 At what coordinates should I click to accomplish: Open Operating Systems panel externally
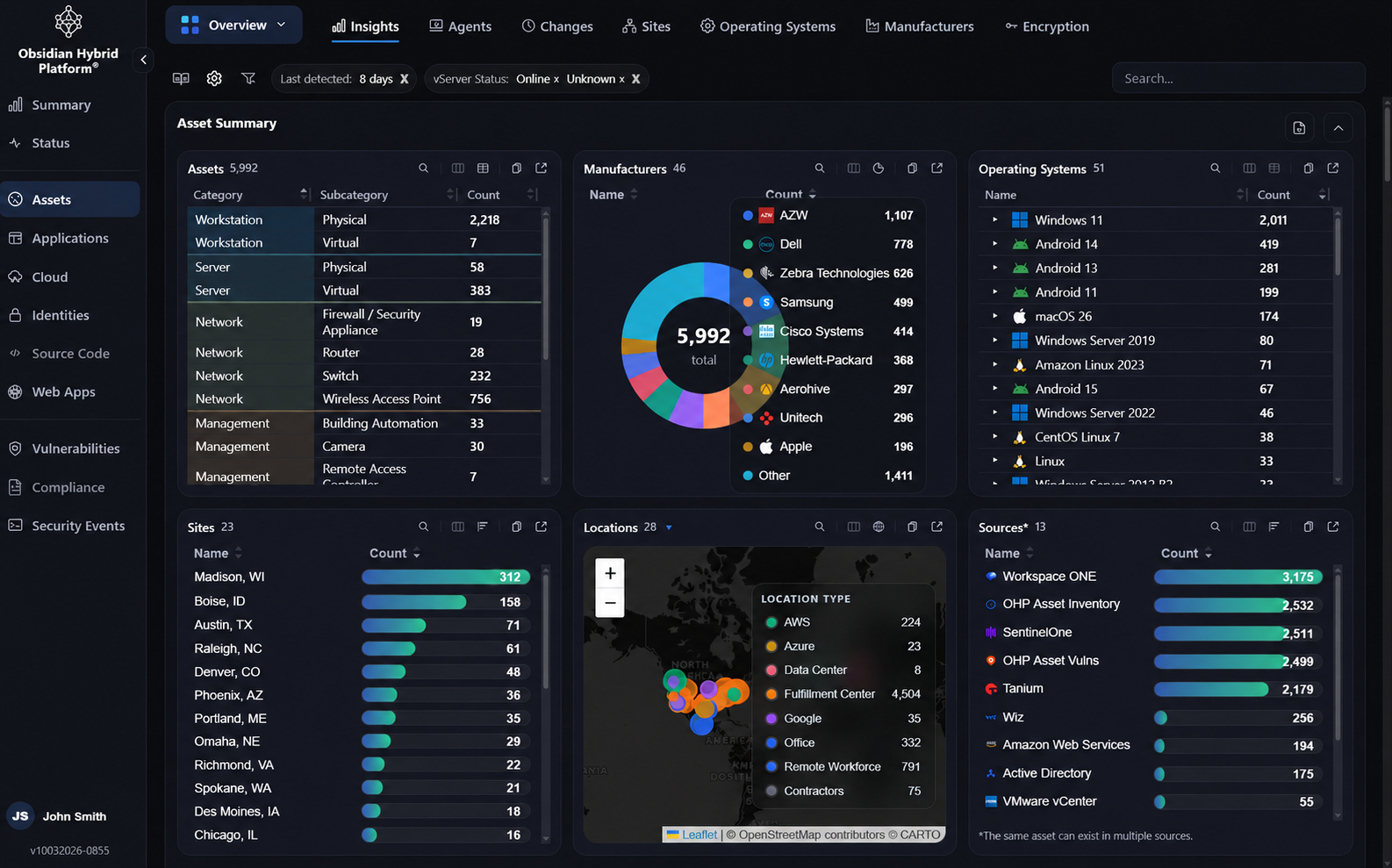click(x=1333, y=169)
